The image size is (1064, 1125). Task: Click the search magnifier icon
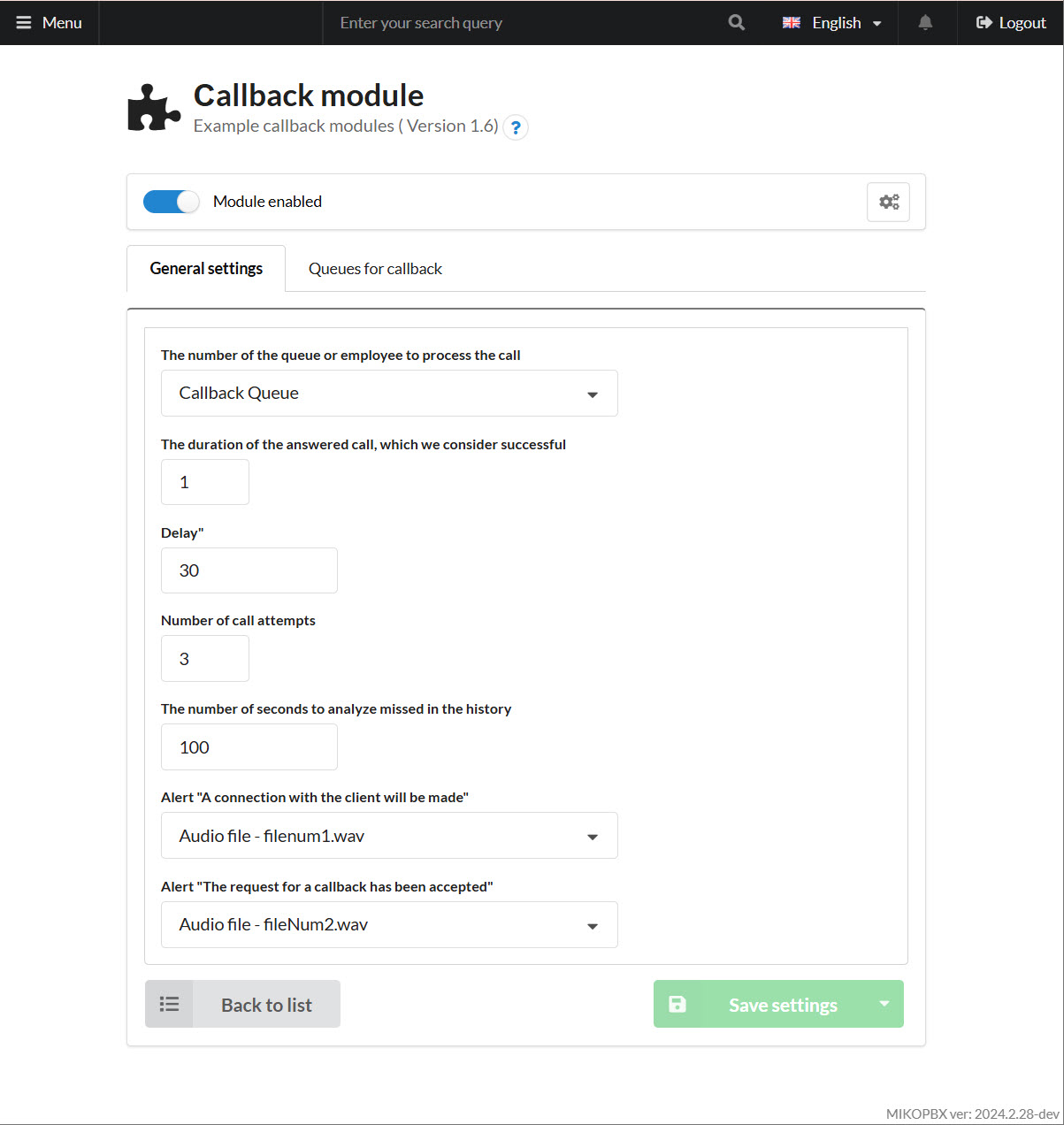coord(736,23)
